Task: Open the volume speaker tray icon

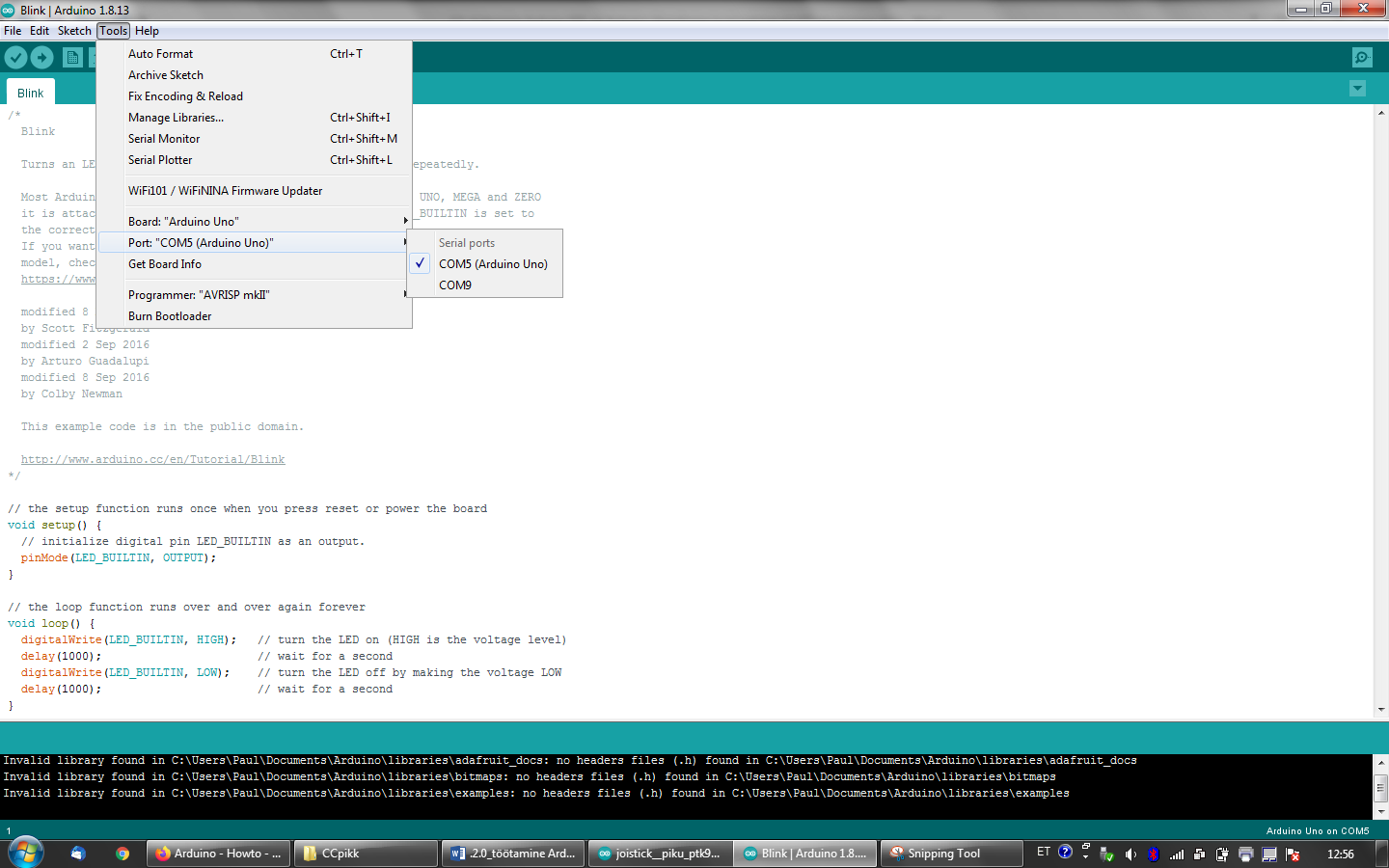Action: 1130,854
